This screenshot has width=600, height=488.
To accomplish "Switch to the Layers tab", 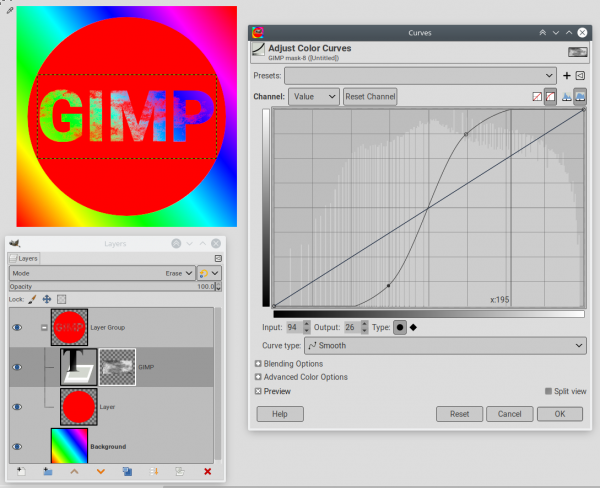I will point(24,259).
